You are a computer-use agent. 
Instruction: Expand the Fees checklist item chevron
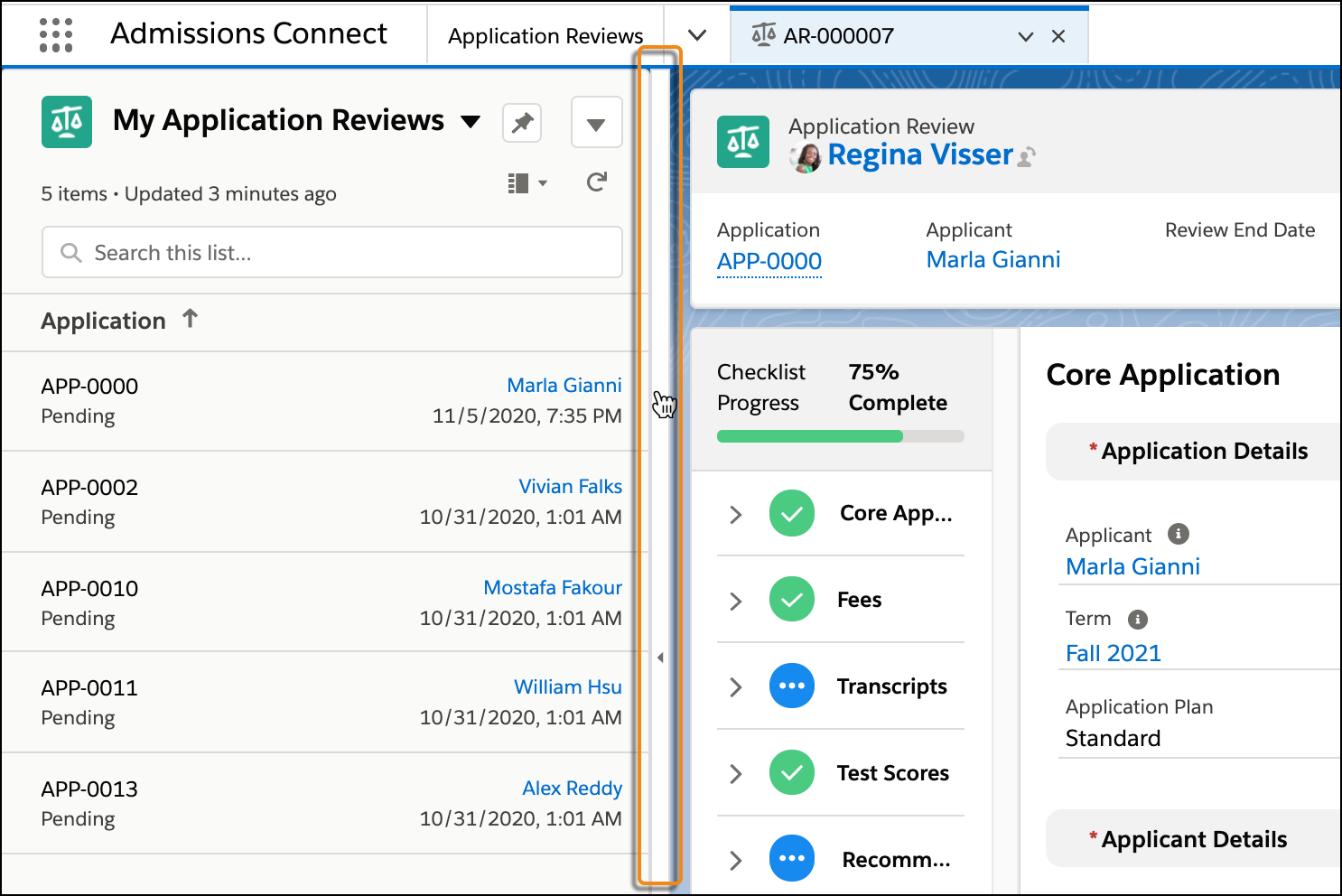click(x=736, y=602)
